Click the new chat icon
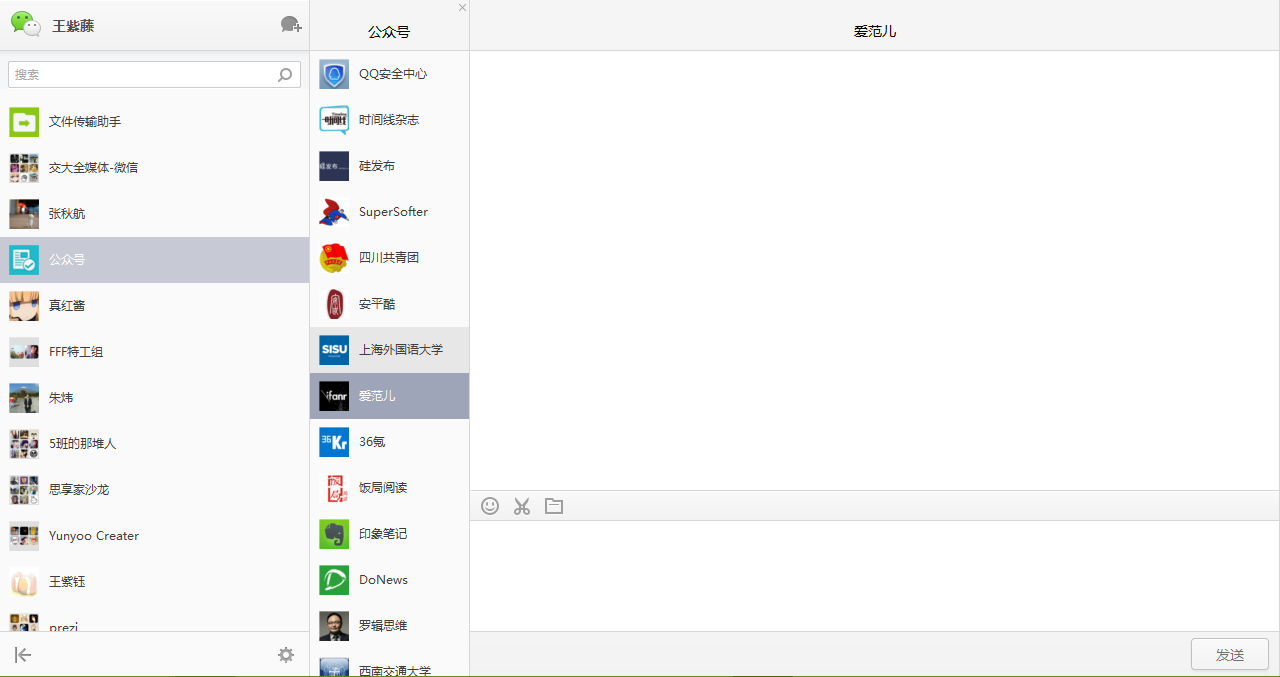The height and width of the screenshot is (677, 1280). click(x=291, y=25)
